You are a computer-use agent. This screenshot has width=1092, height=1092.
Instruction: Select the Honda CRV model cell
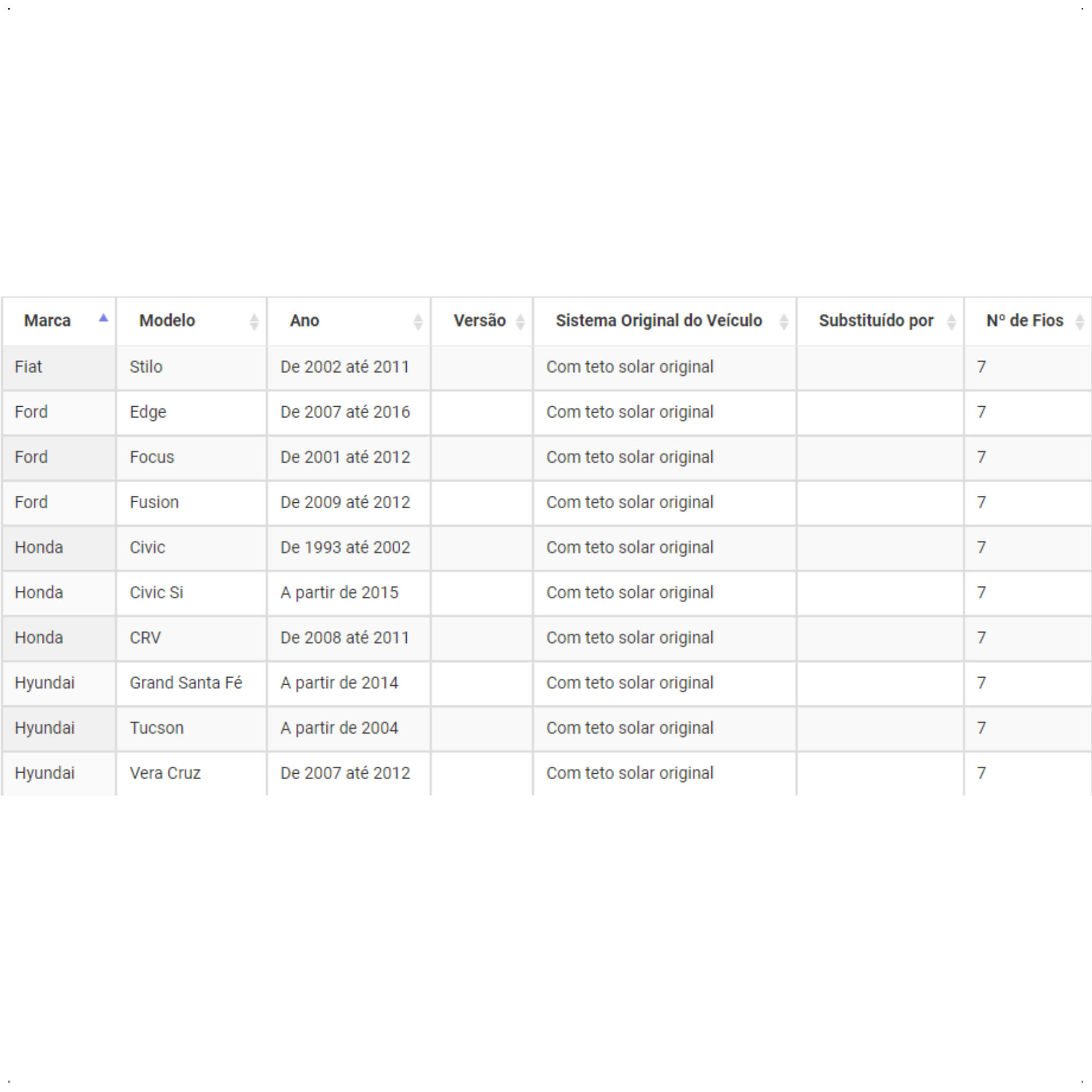point(192,638)
